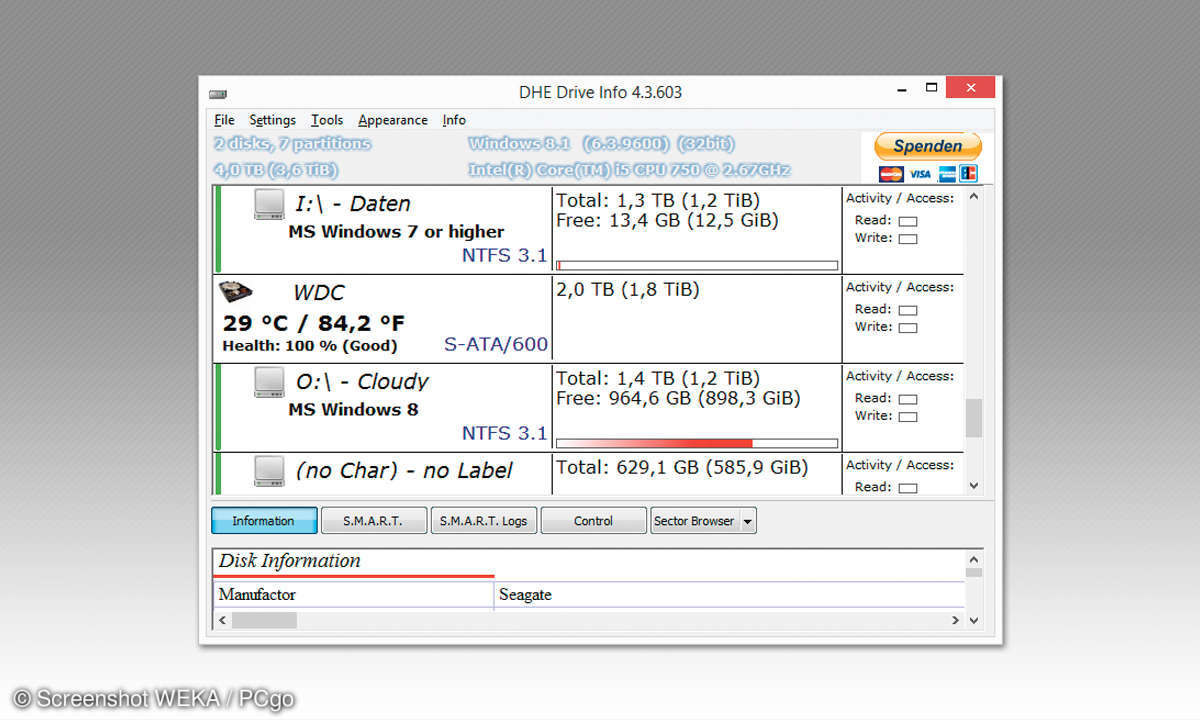This screenshot has width=1200, height=720.
Task: Click the drive list vertical scrollbar thumb
Action: point(974,418)
